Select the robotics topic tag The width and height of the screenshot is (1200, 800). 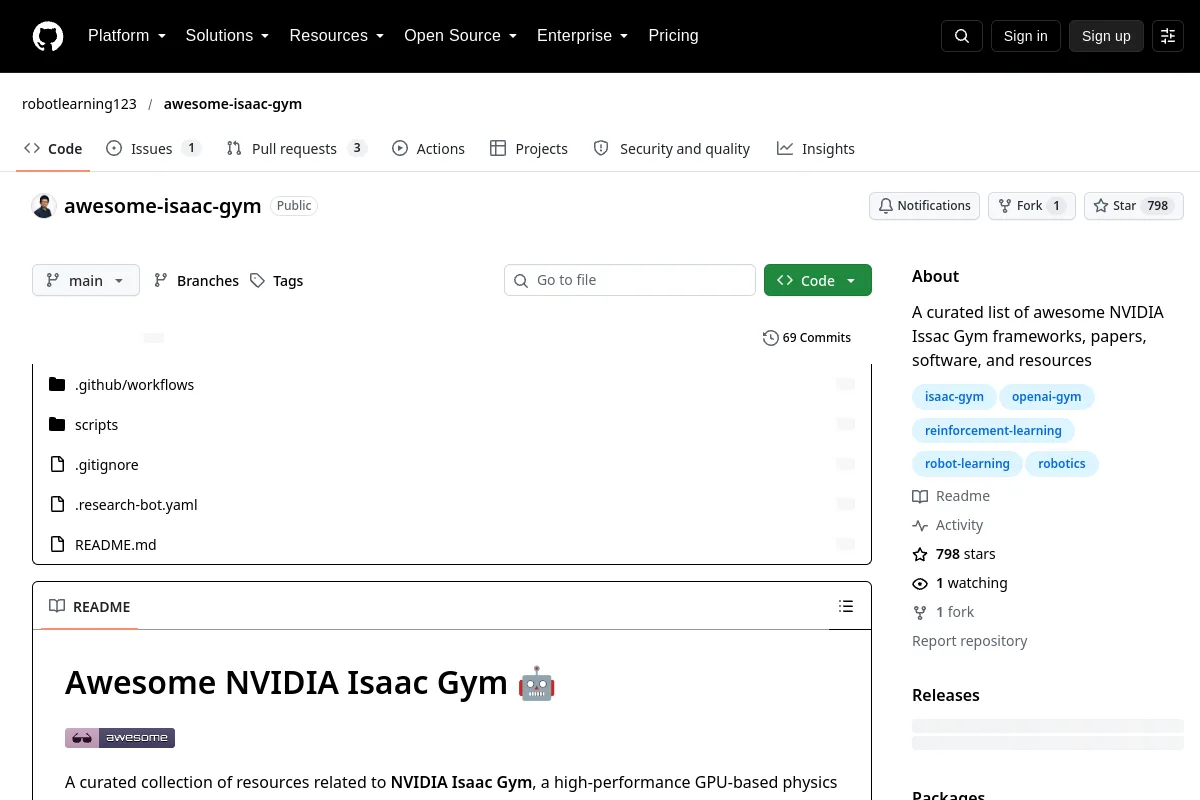[1062, 464]
